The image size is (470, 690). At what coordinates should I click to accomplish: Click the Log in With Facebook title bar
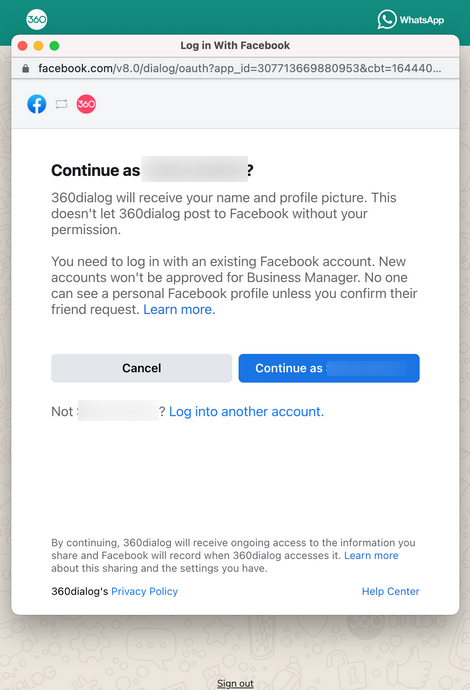(235, 46)
